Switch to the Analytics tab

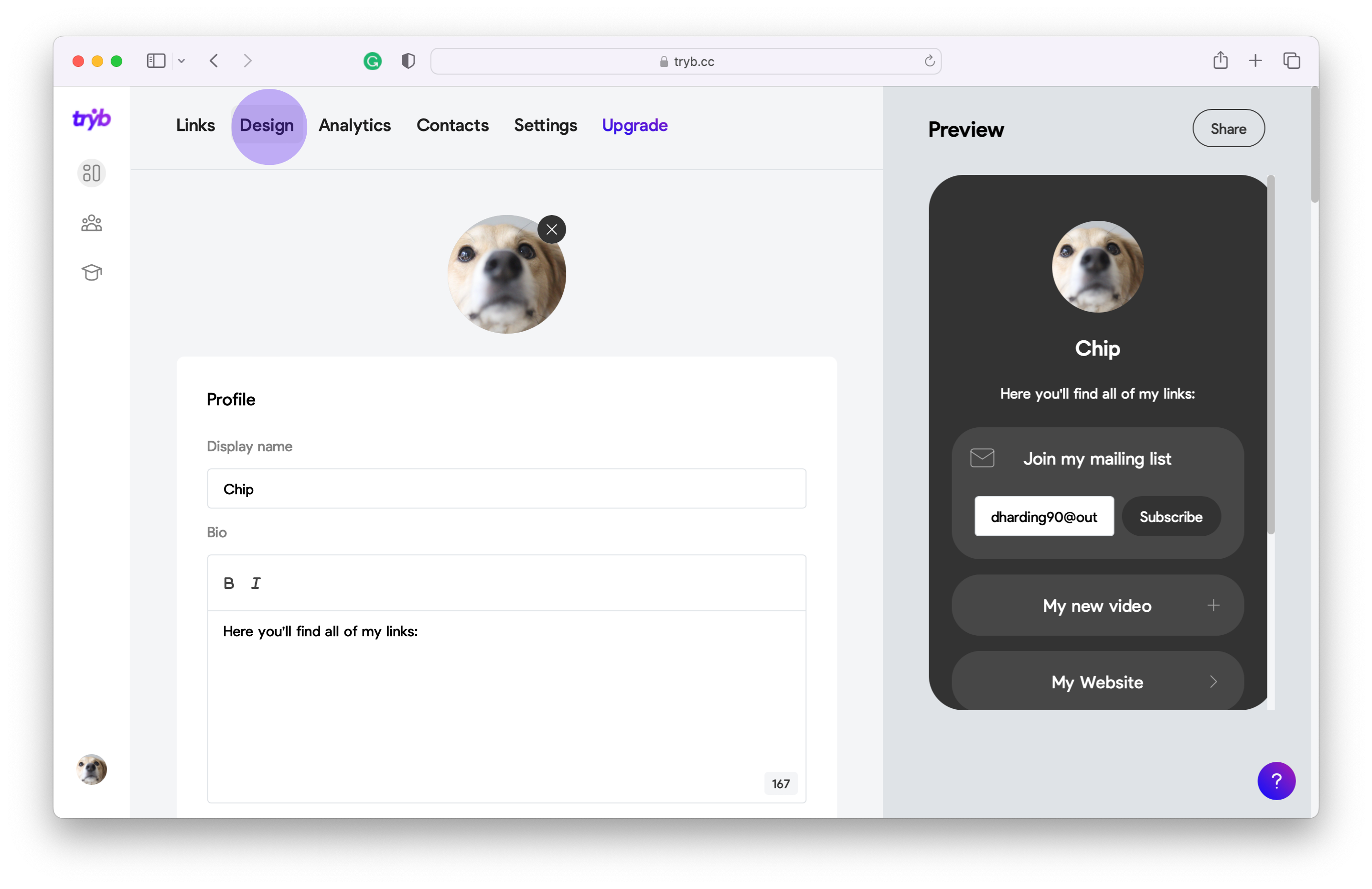pyautogui.click(x=354, y=125)
